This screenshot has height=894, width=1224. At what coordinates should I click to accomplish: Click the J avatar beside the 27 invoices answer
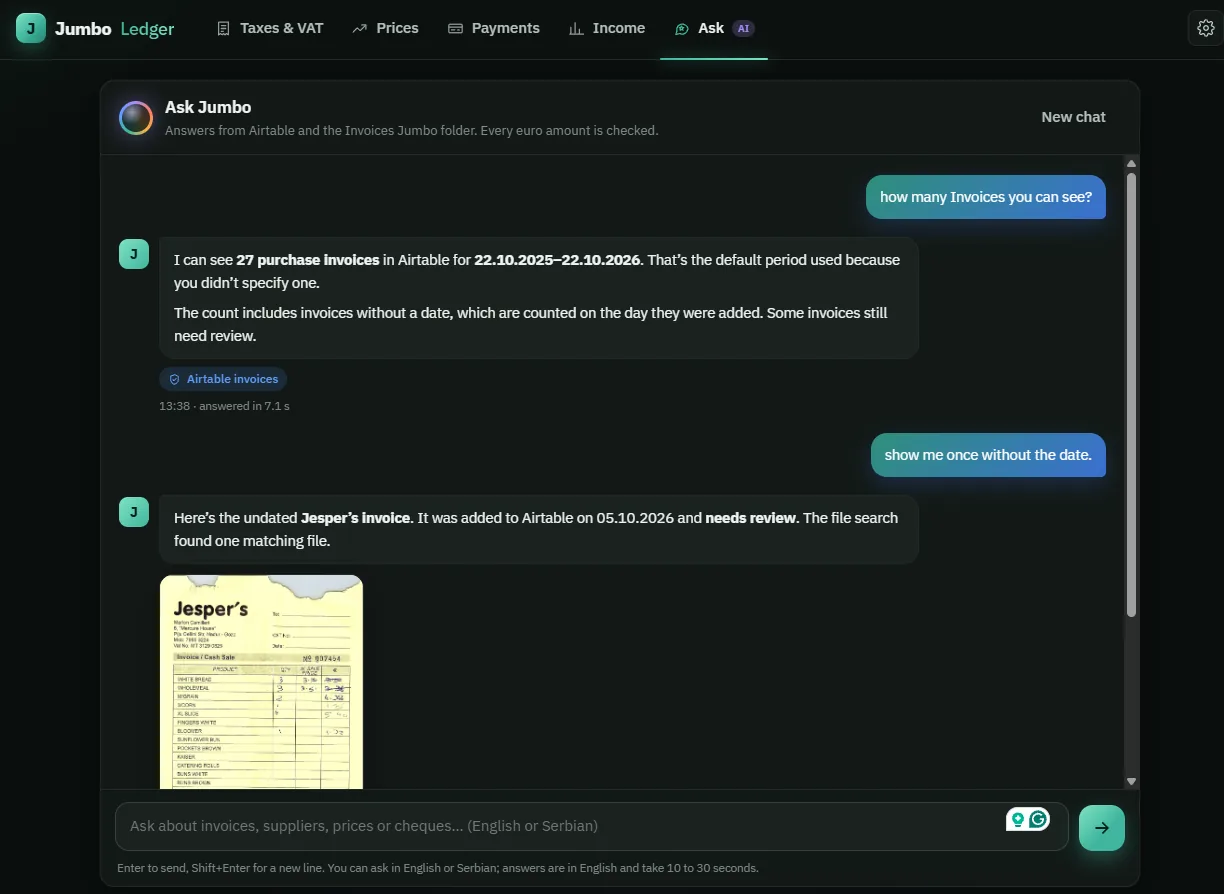tap(134, 254)
